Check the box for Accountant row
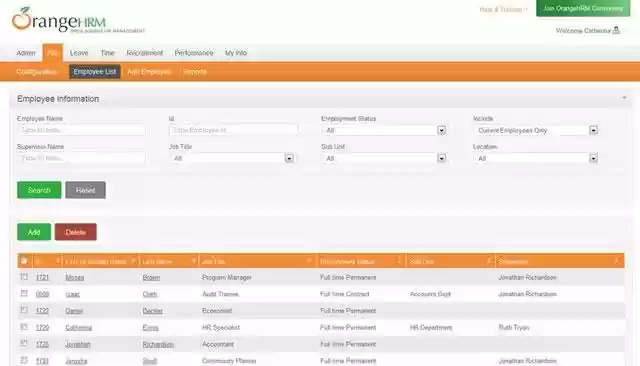 (x=24, y=344)
